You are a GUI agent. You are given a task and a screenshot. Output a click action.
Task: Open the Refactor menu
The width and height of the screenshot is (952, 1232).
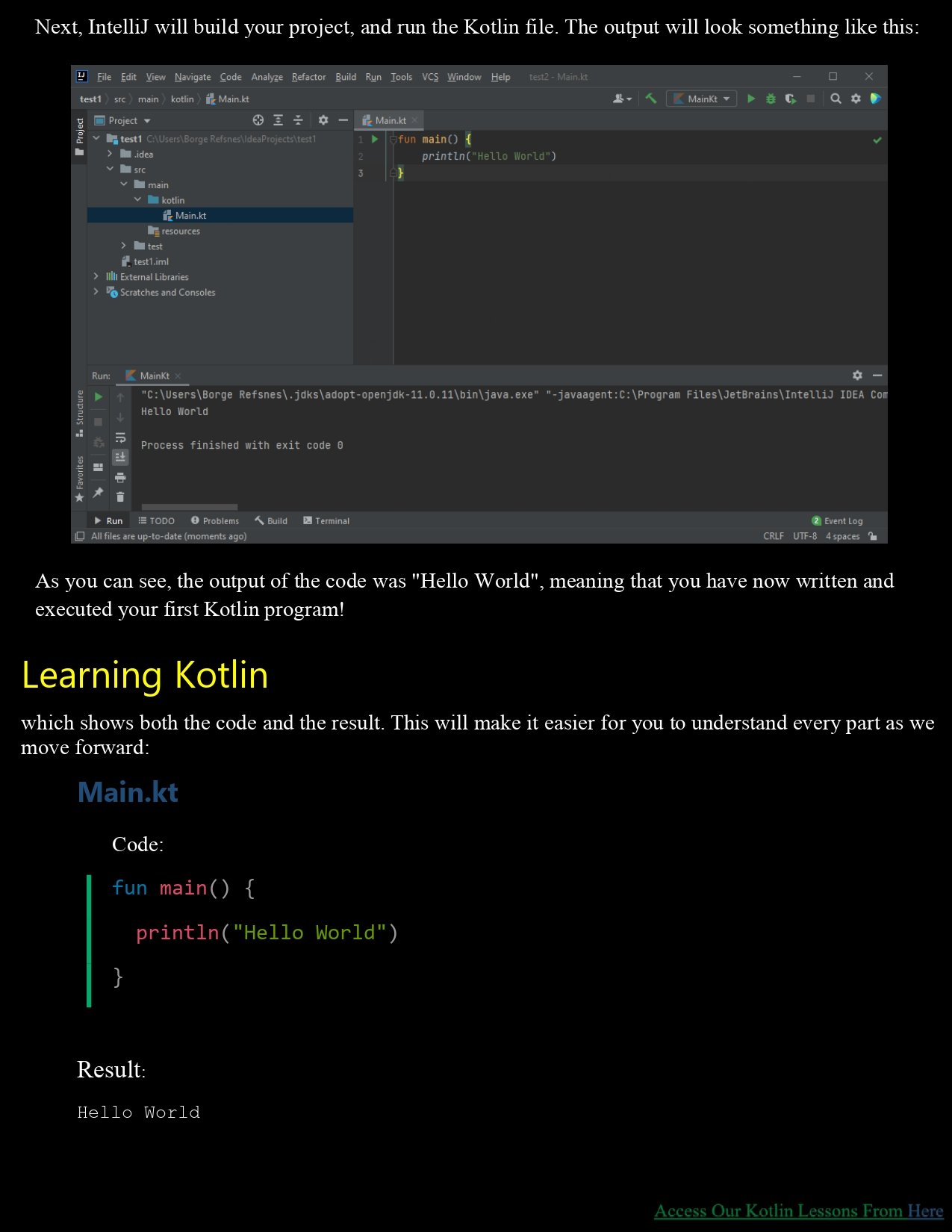pos(308,77)
